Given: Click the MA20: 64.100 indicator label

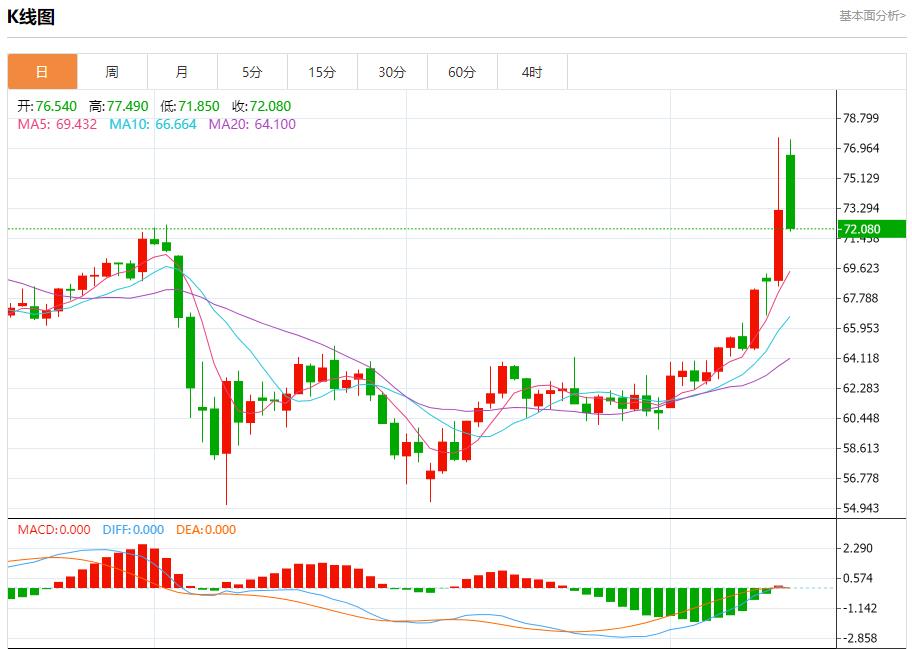Looking at the screenshot, I should coord(252,124).
